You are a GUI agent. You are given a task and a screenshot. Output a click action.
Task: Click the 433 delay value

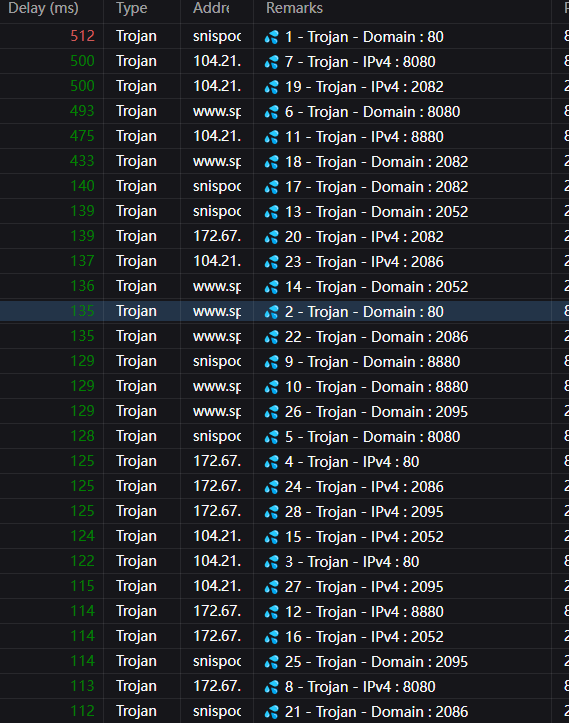tap(83, 161)
